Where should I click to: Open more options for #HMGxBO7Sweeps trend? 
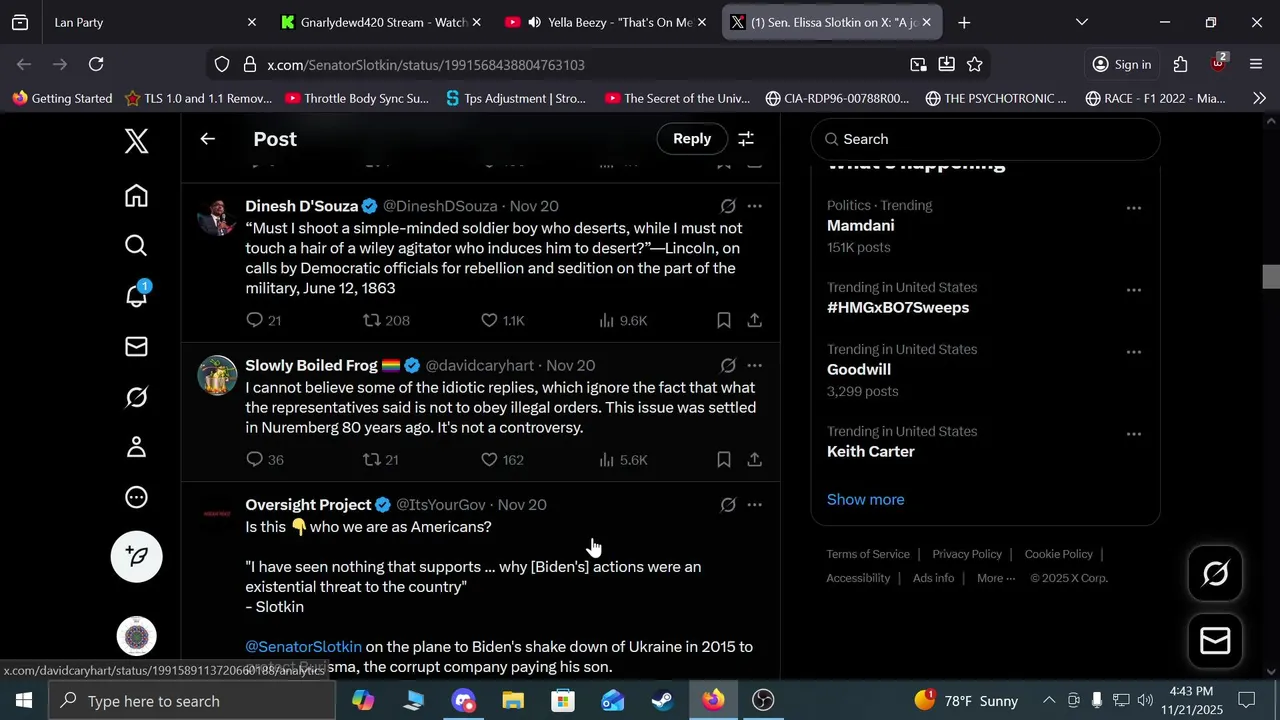1134,290
